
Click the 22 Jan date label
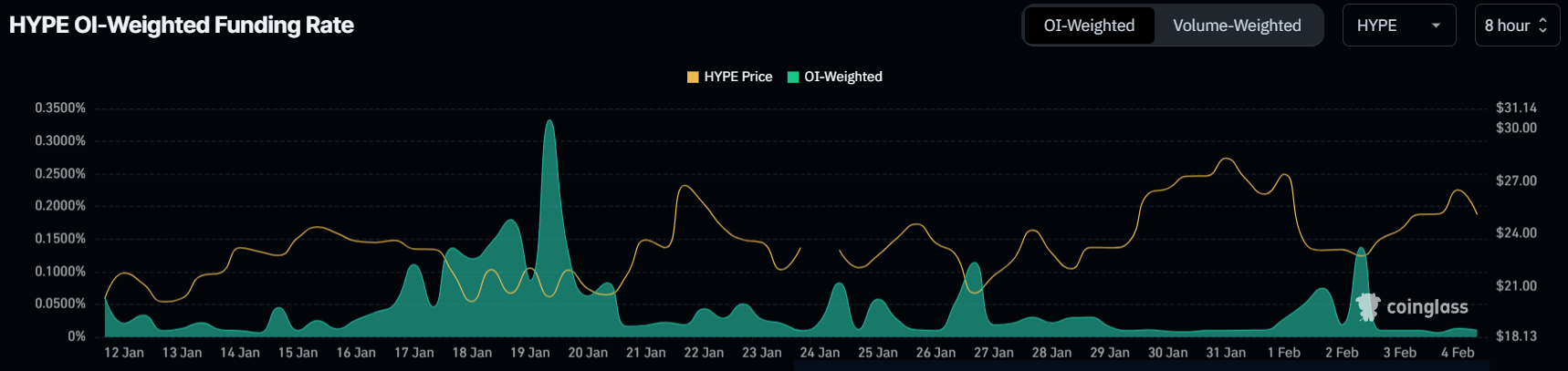(x=704, y=353)
